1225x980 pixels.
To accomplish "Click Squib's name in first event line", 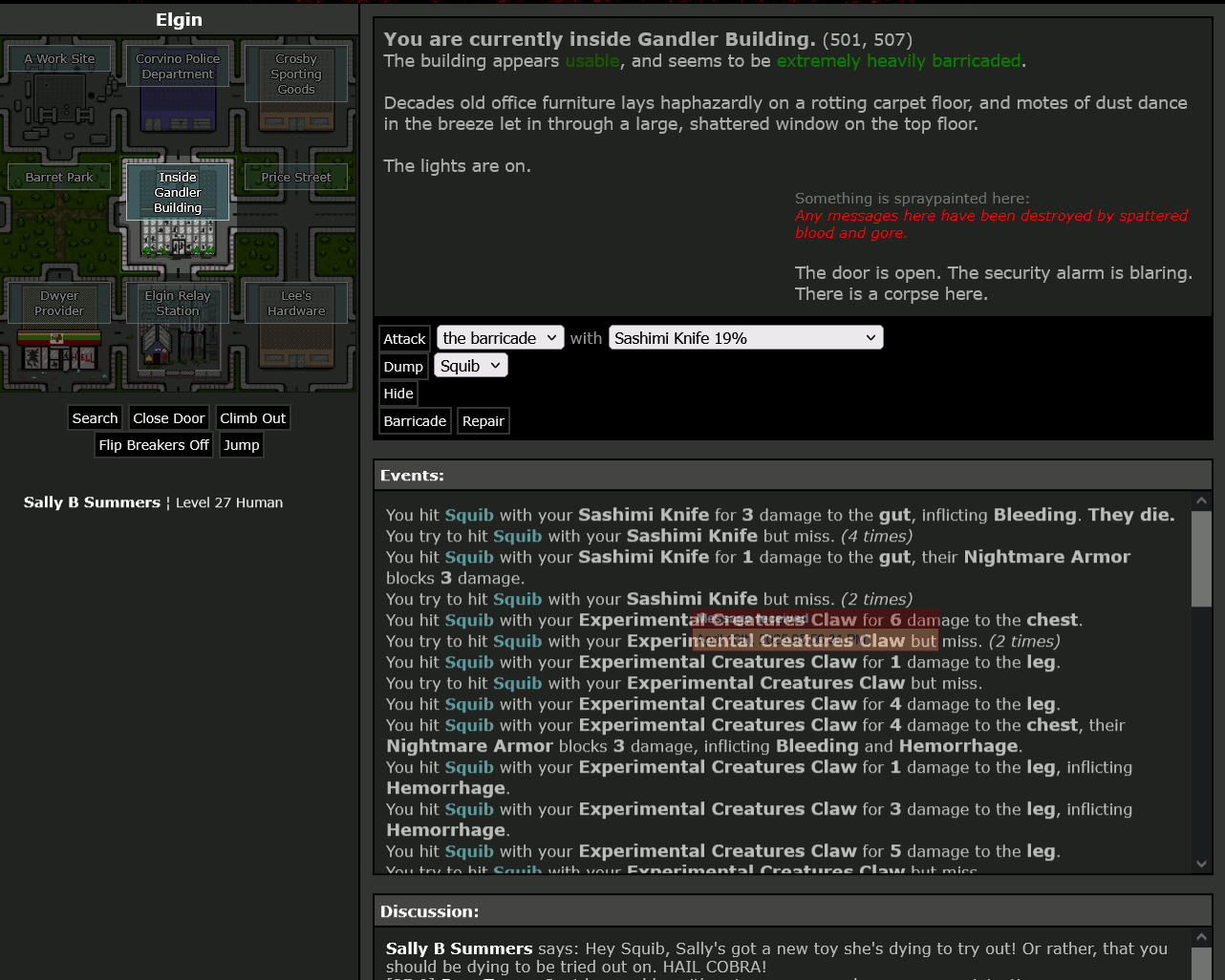I will (x=469, y=515).
